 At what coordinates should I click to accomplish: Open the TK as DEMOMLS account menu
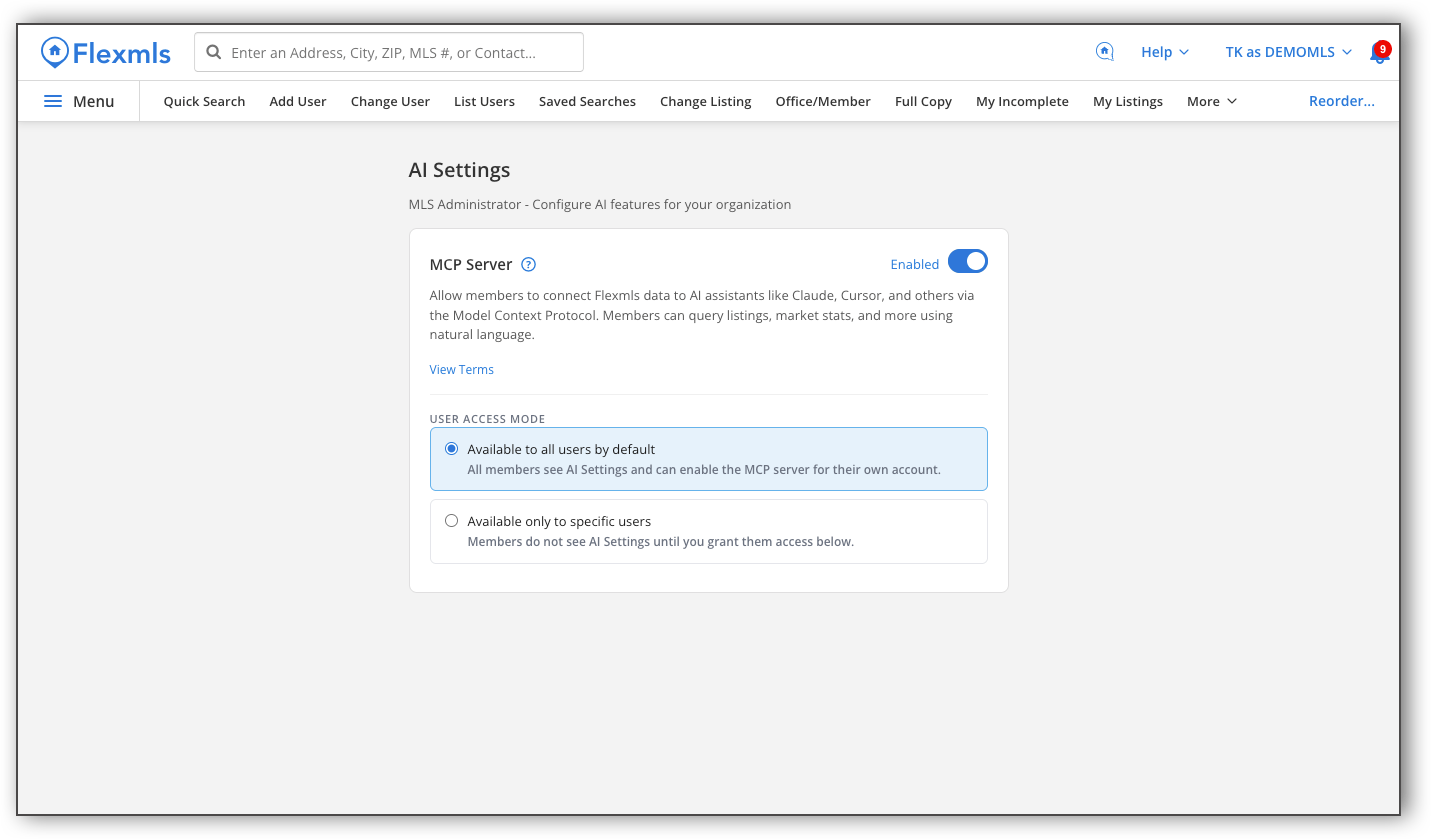click(x=1289, y=52)
